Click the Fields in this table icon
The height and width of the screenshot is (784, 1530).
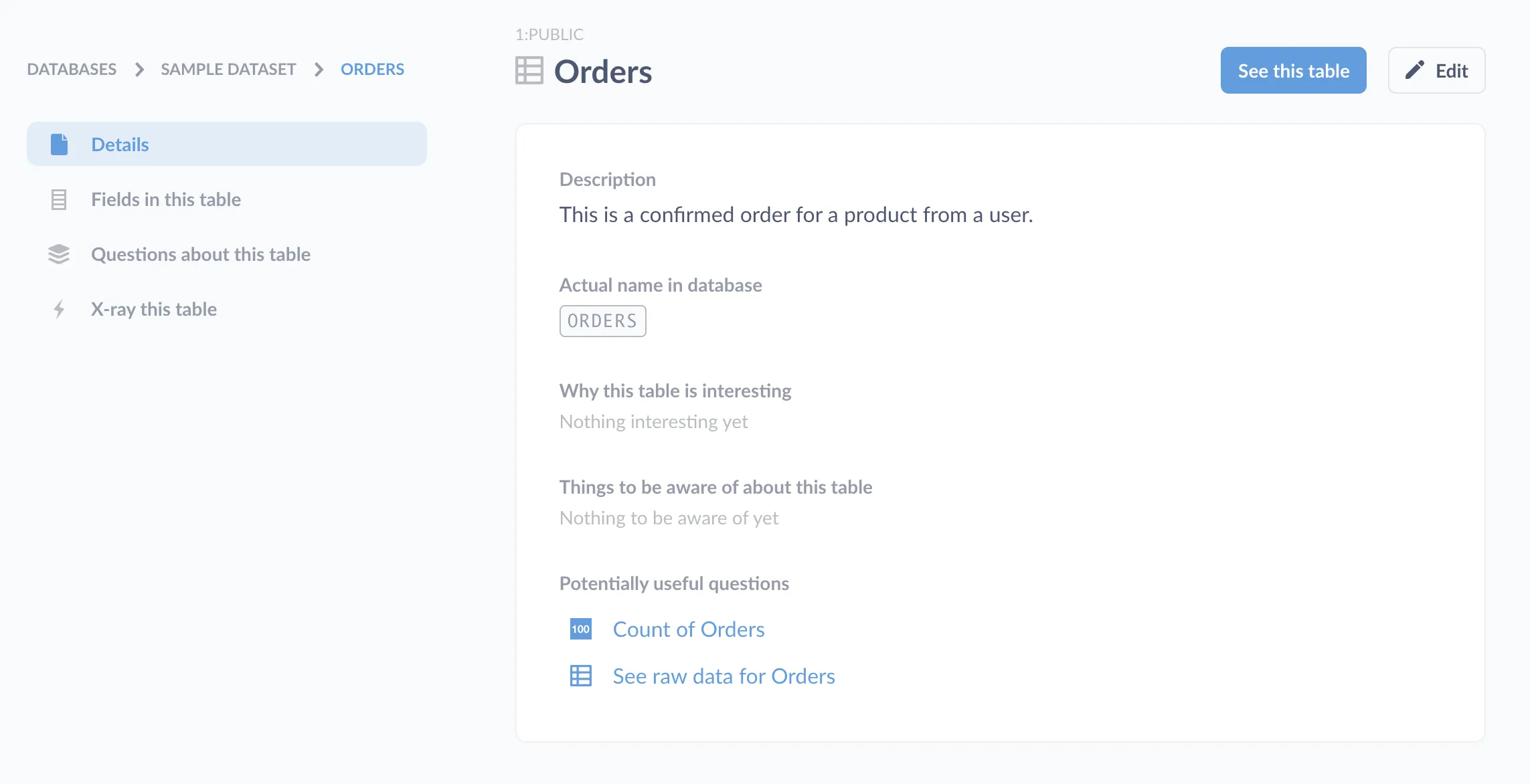click(x=60, y=199)
